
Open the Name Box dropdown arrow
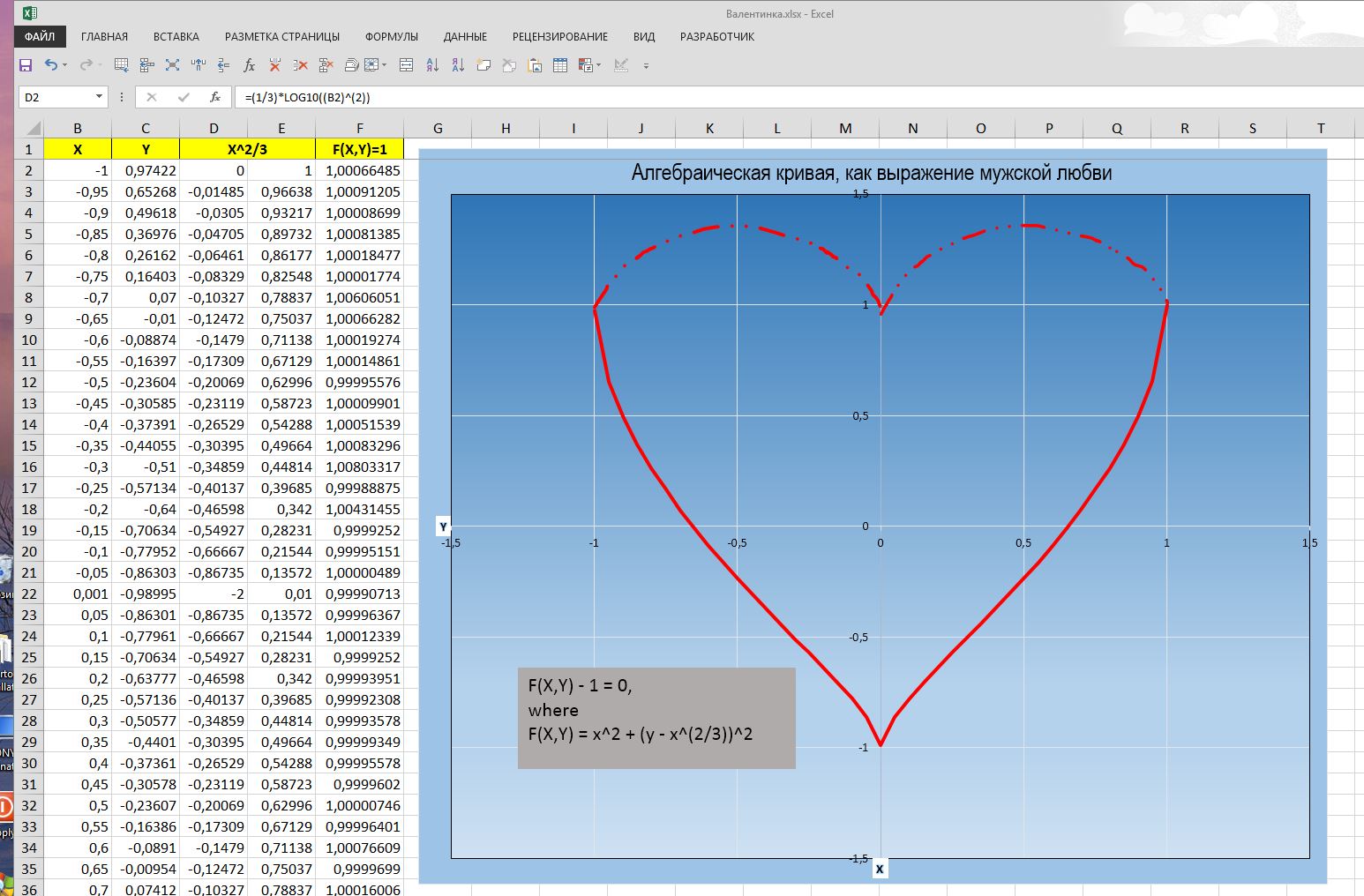click(x=99, y=97)
